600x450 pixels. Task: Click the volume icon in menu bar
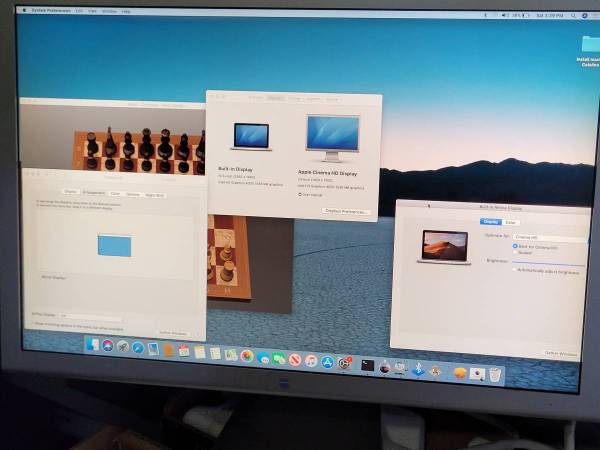(x=505, y=15)
